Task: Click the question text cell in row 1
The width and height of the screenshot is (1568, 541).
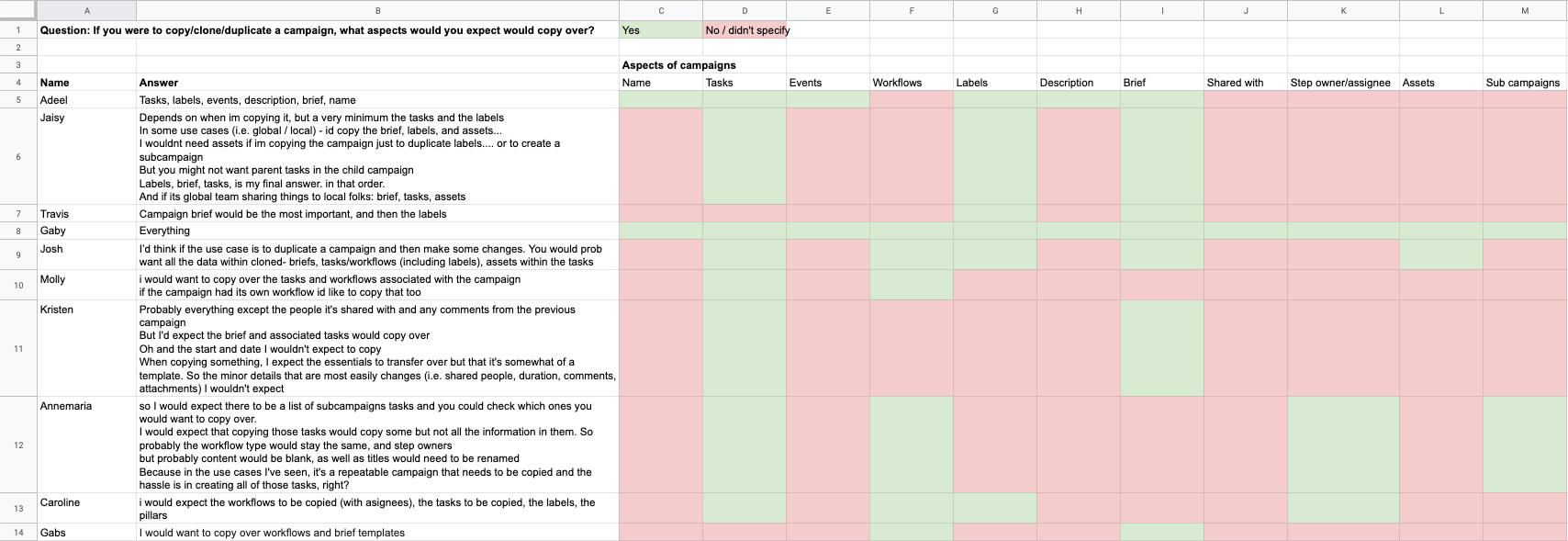Action: click(318, 30)
